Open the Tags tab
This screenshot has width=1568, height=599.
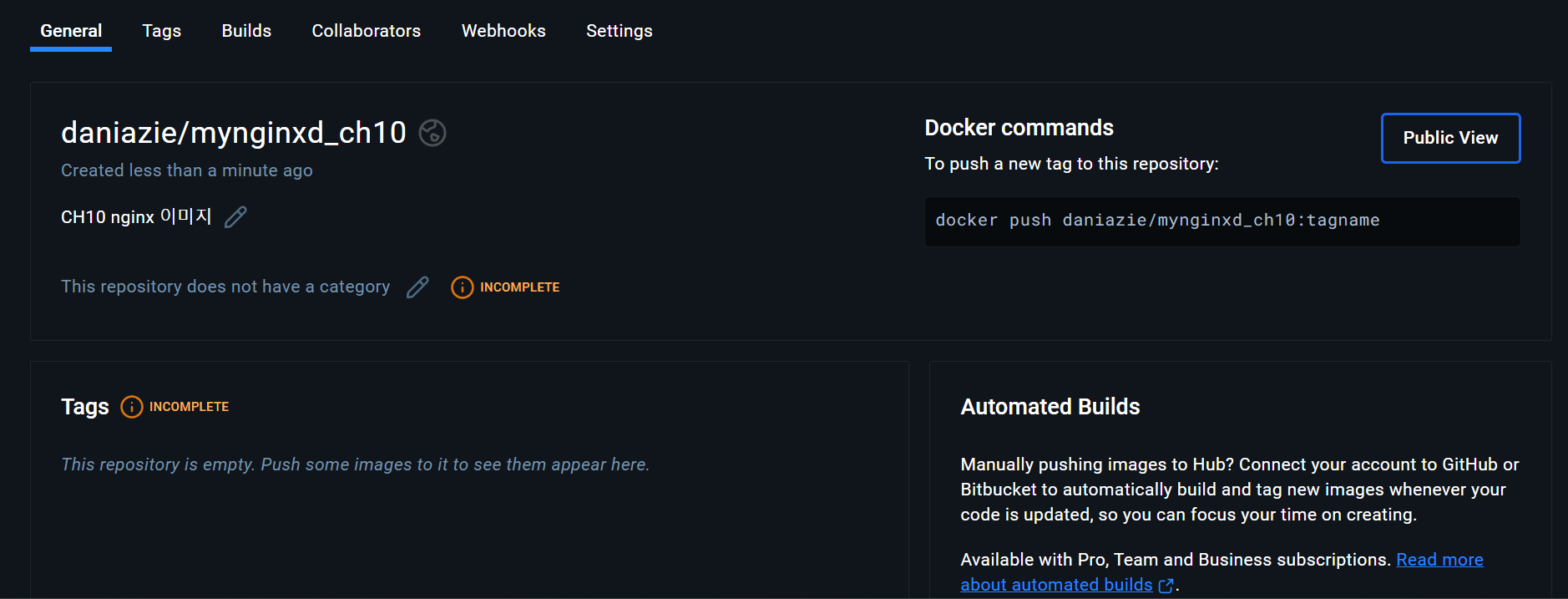coord(161,31)
